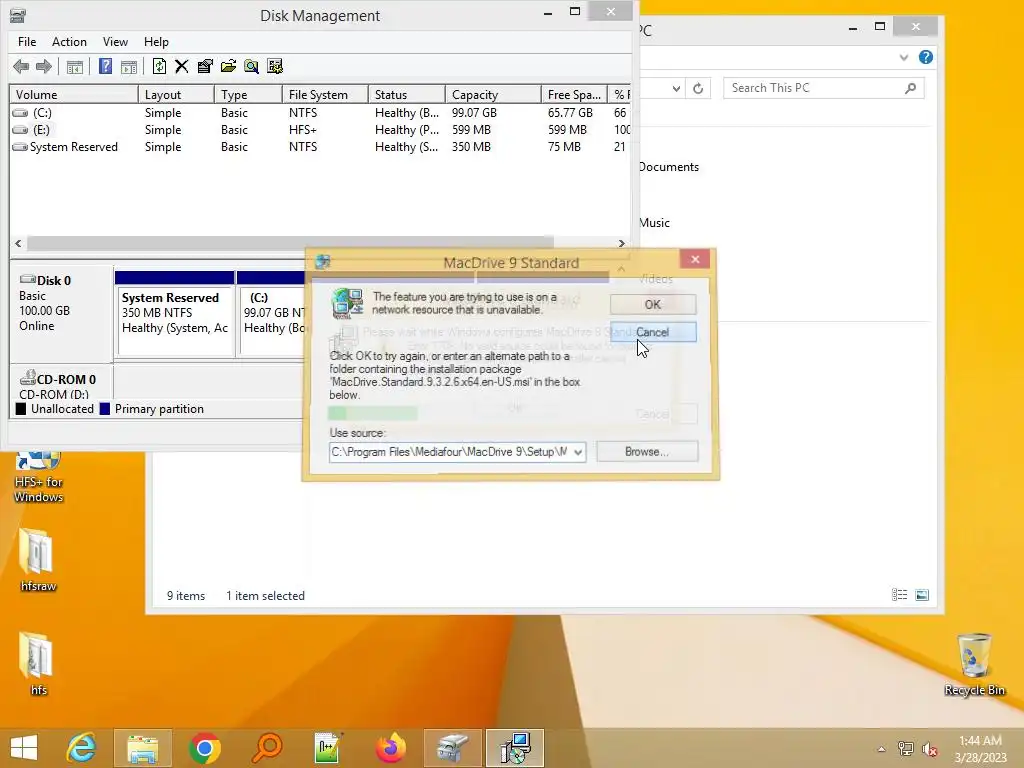Switch This PC to large icons view
This screenshot has width=1024, height=768.
tap(922, 595)
